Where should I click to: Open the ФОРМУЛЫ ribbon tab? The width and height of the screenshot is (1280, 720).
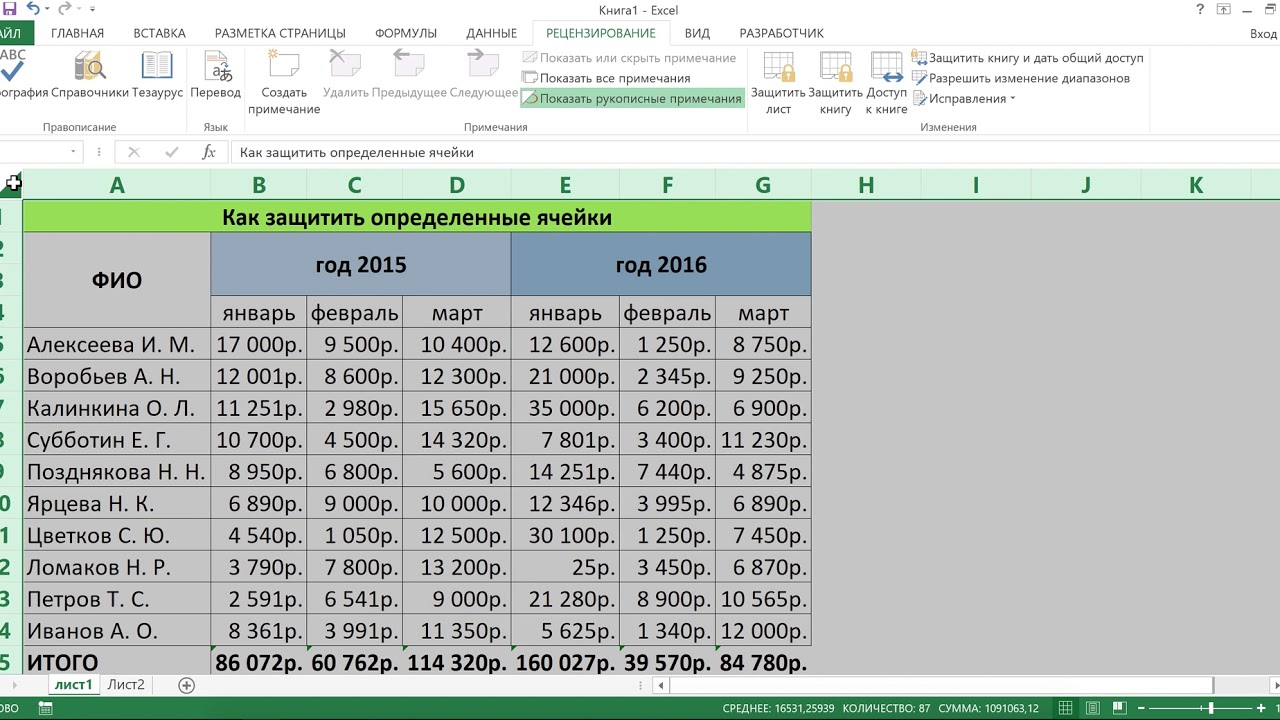[x=406, y=33]
